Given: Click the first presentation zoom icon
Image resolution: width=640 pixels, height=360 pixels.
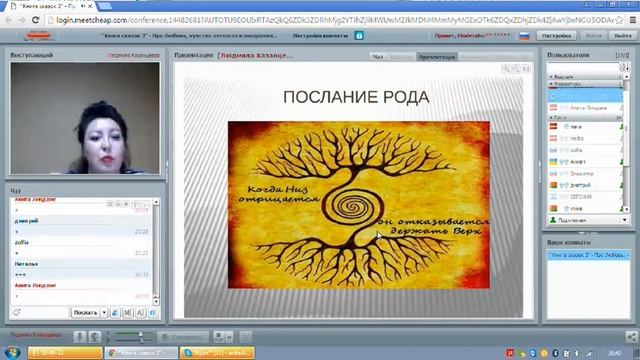Looking at the screenshot, I should tap(507, 69).
